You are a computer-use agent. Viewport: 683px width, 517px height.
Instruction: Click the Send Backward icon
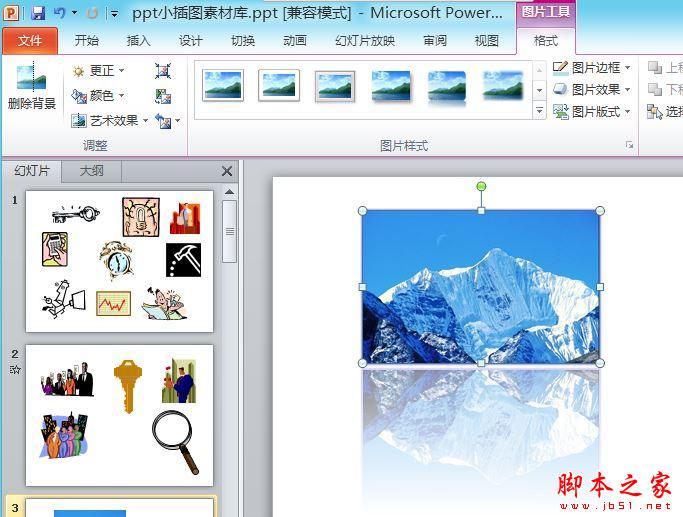(655, 89)
